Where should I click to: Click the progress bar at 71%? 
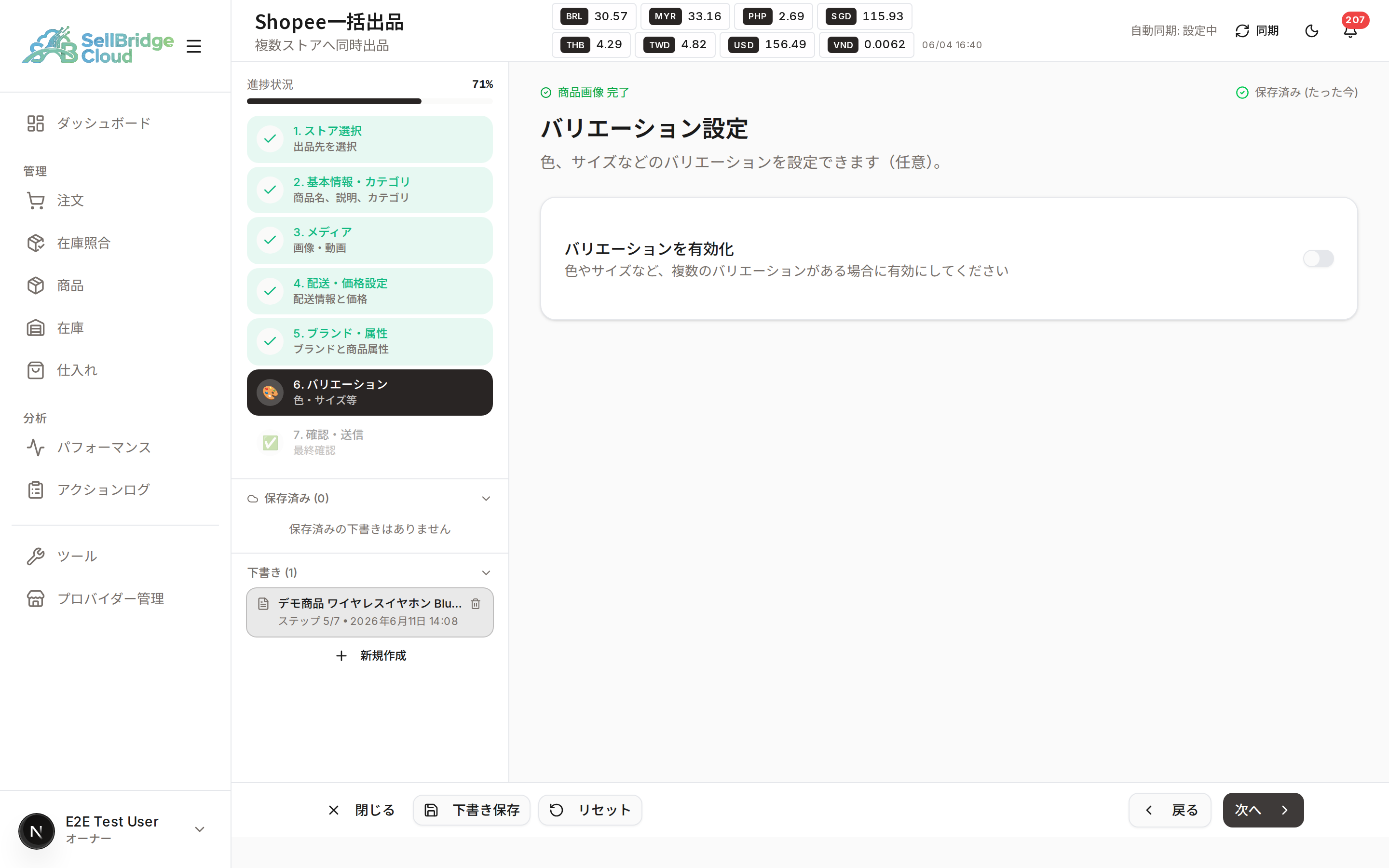pyautogui.click(x=369, y=101)
